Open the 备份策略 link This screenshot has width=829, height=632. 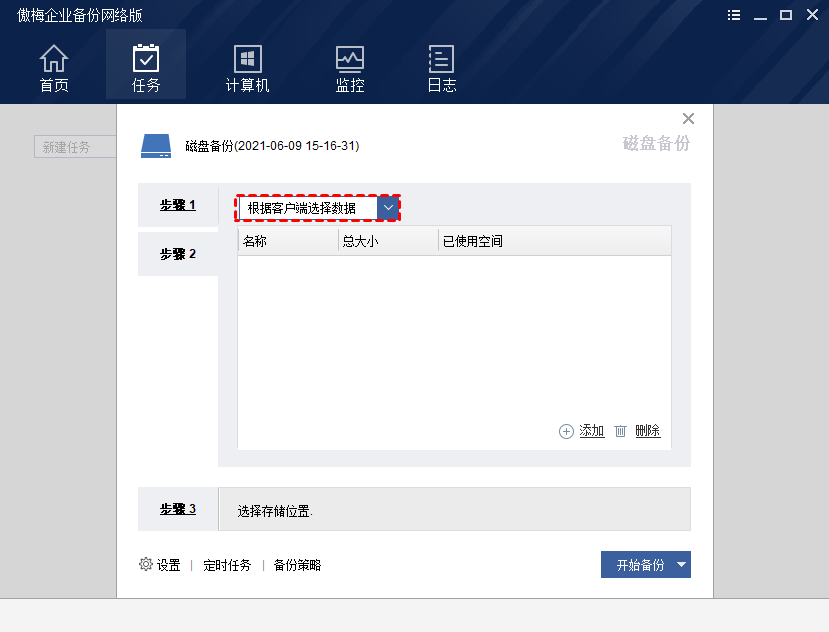[298, 565]
